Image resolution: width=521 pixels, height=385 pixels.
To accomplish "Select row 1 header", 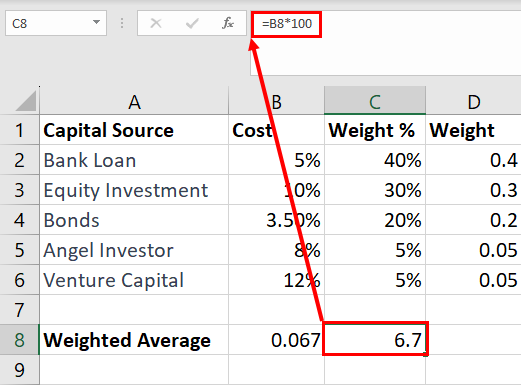I will coord(19,130).
